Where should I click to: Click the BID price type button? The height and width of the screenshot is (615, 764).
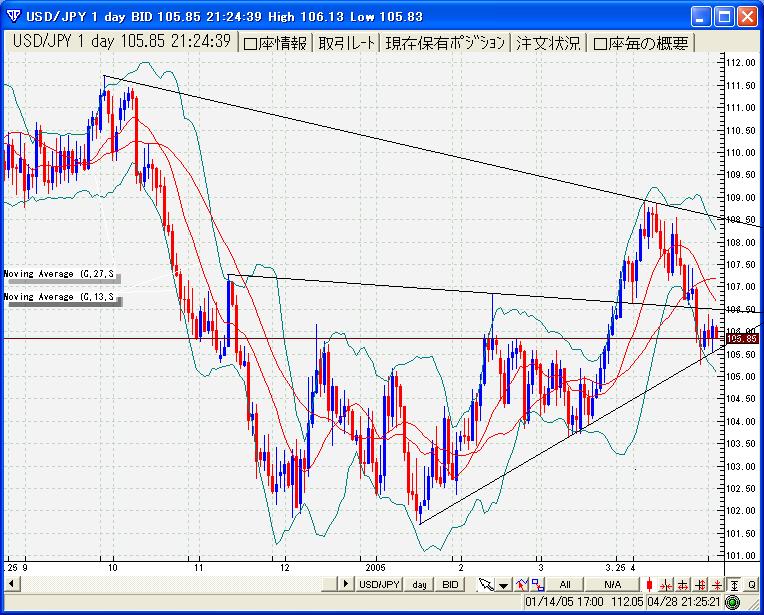451,584
